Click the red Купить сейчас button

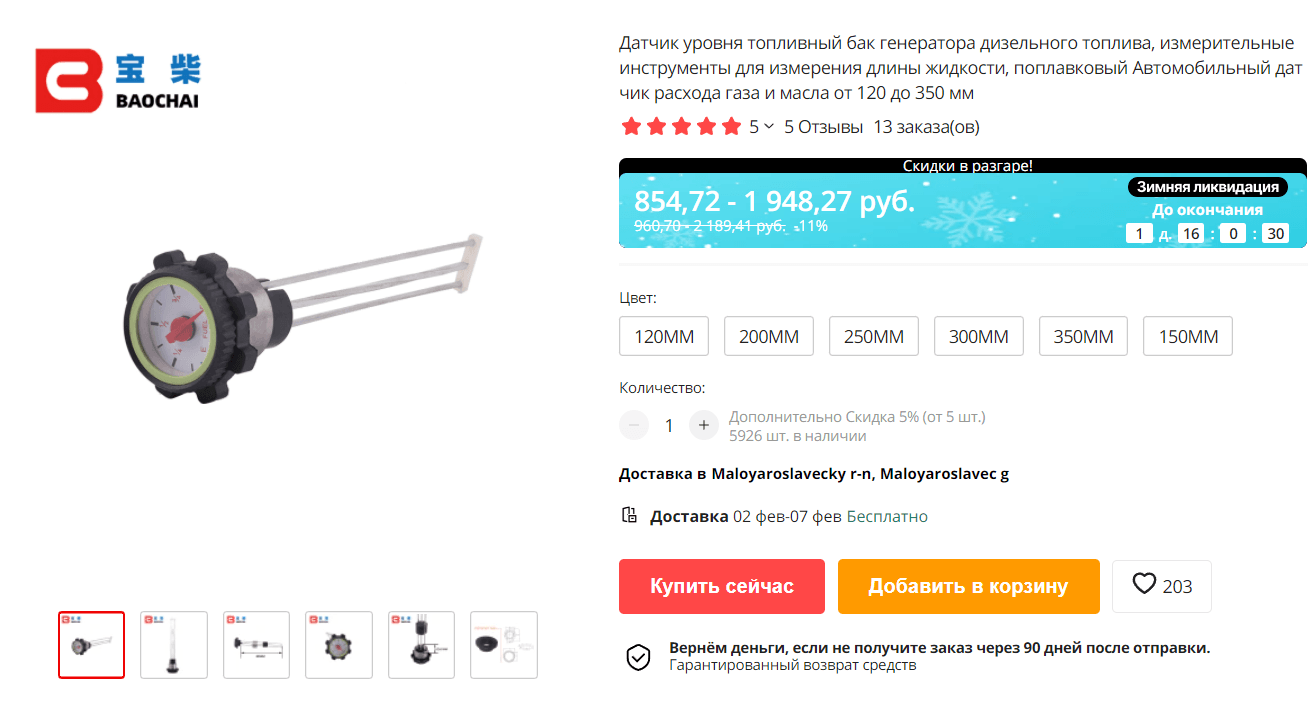722,586
